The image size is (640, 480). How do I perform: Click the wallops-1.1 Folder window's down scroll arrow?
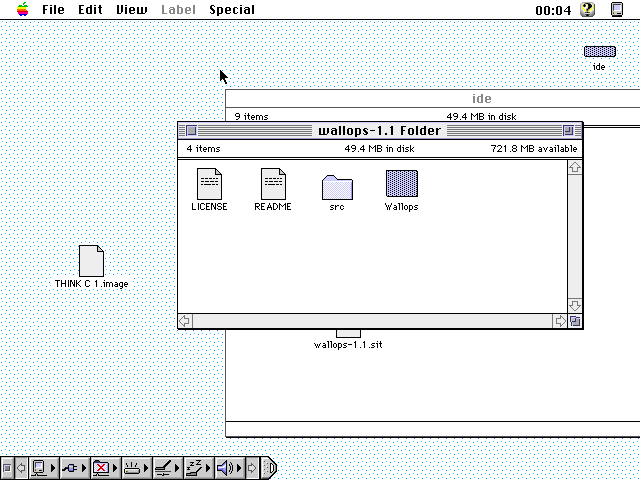574,305
